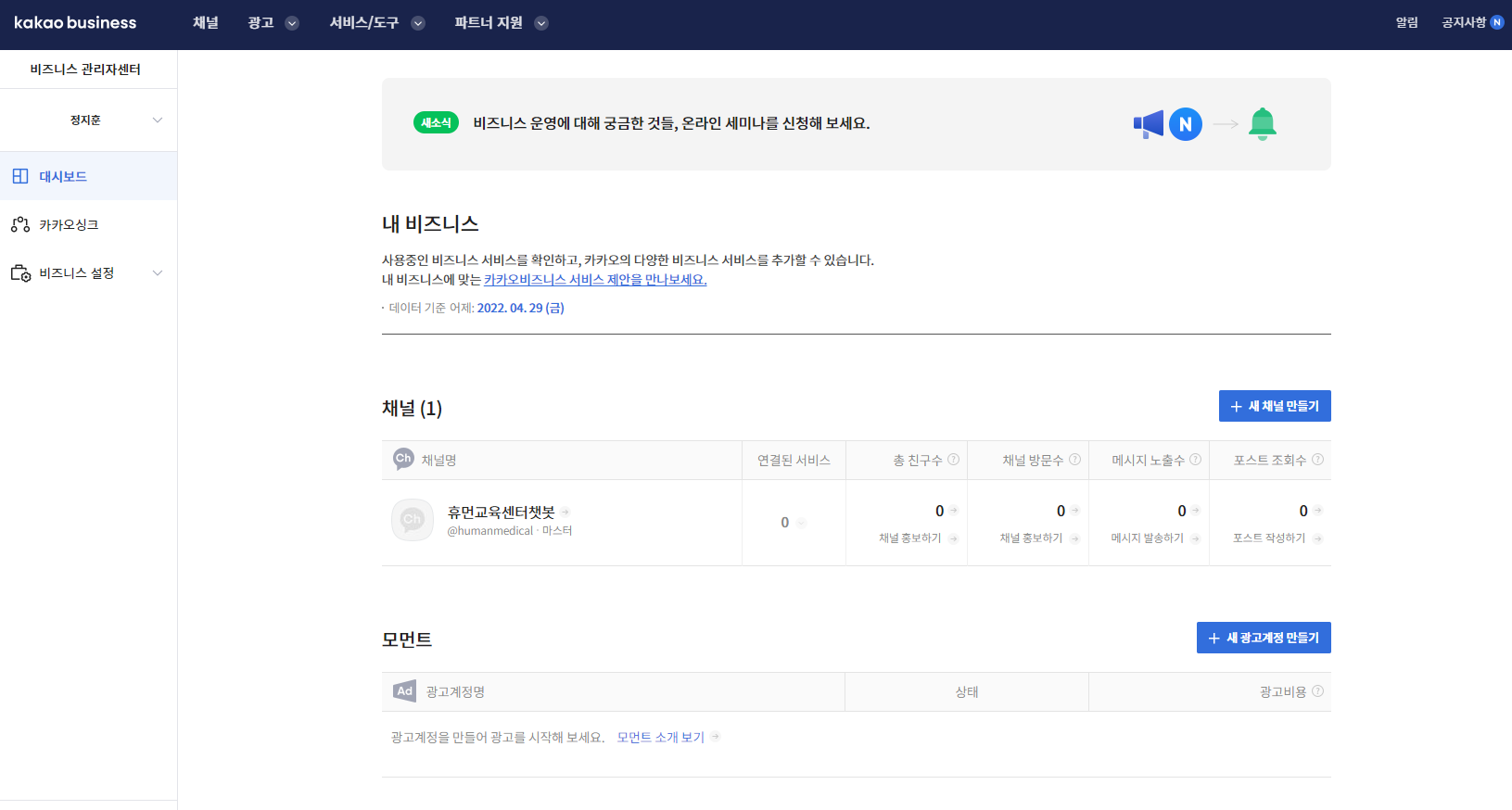Click the arrow next to 채널 방문수 value
Screen dimensions: 1512x810
click(1074, 510)
